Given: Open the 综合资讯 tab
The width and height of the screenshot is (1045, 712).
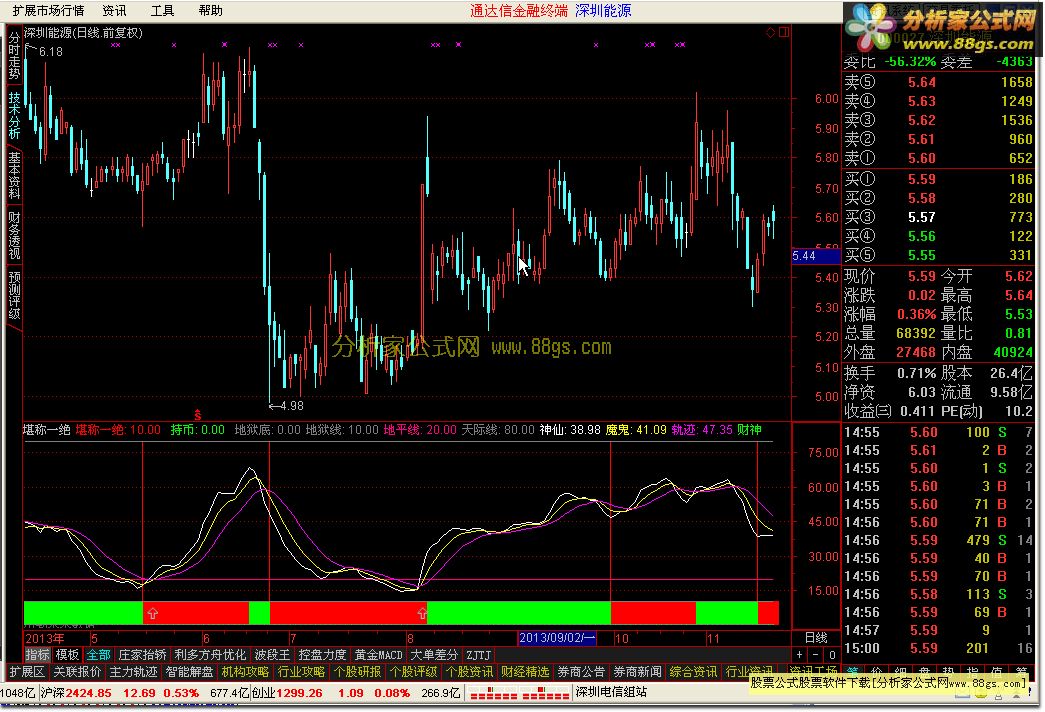Looking at the screenshot, I should coord(693,671).
